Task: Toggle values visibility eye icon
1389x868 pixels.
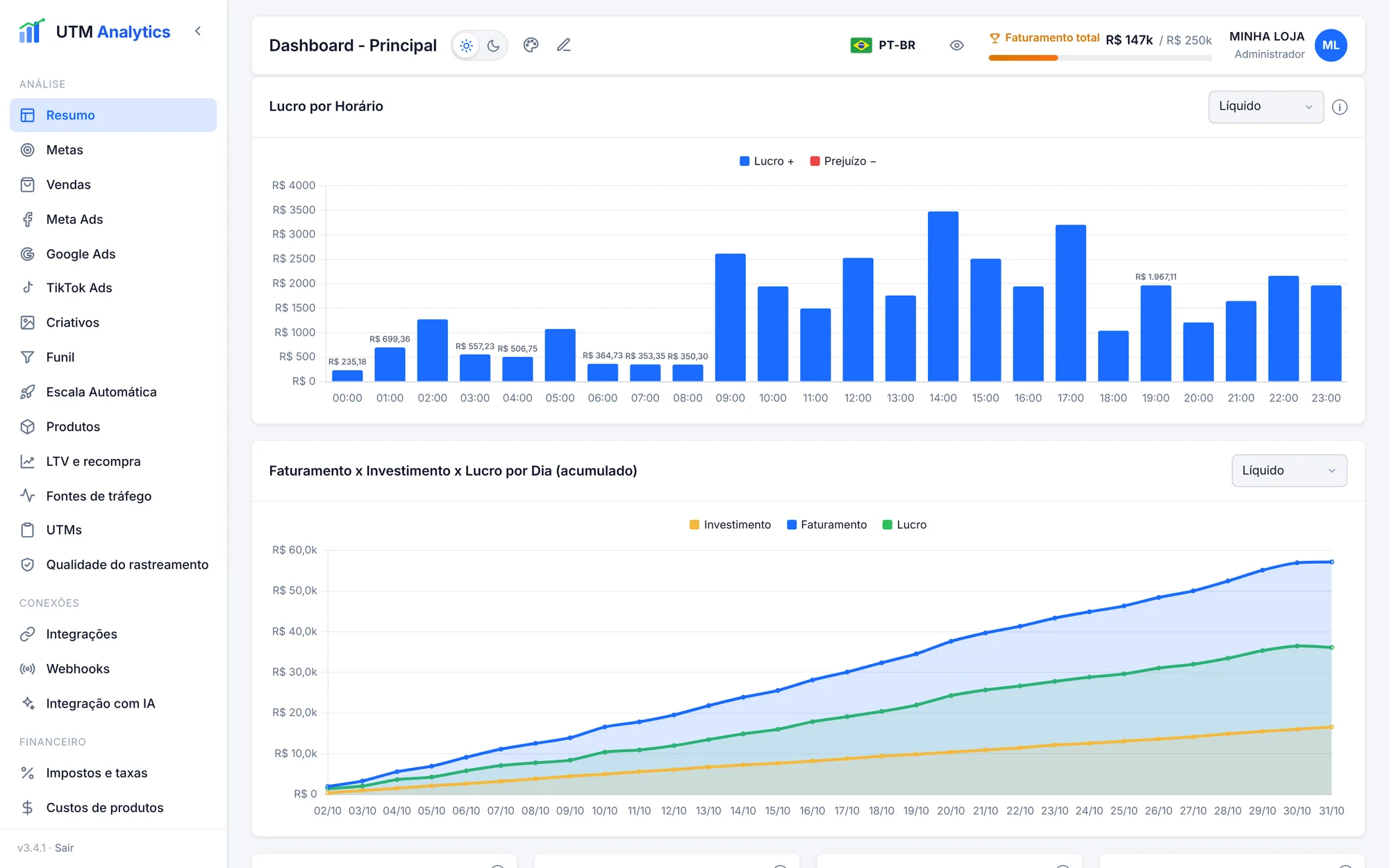Action: pyautogui.click(x=957, y=45)
